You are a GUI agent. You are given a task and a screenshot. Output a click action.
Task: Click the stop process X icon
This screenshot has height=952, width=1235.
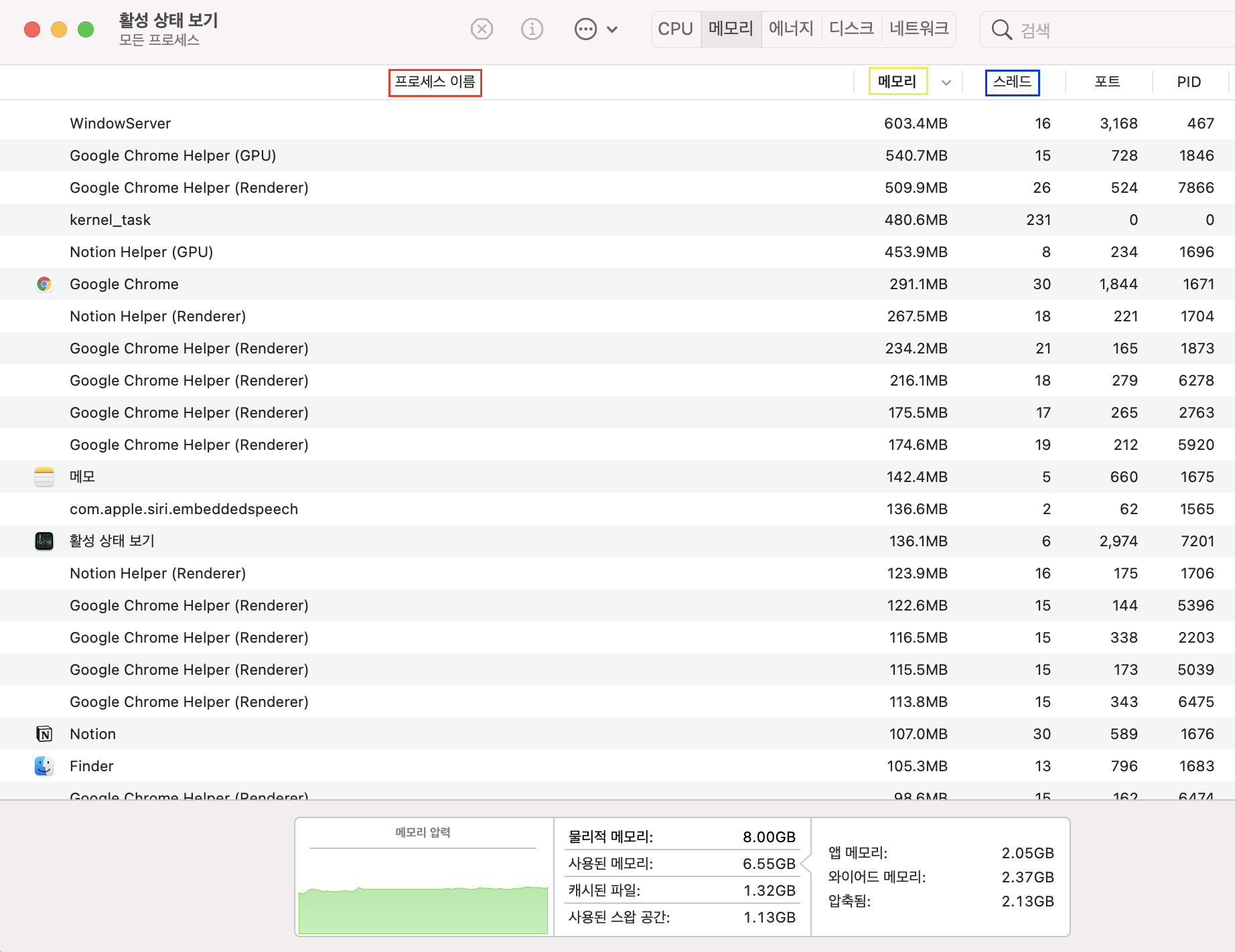(x=482, y=29)
